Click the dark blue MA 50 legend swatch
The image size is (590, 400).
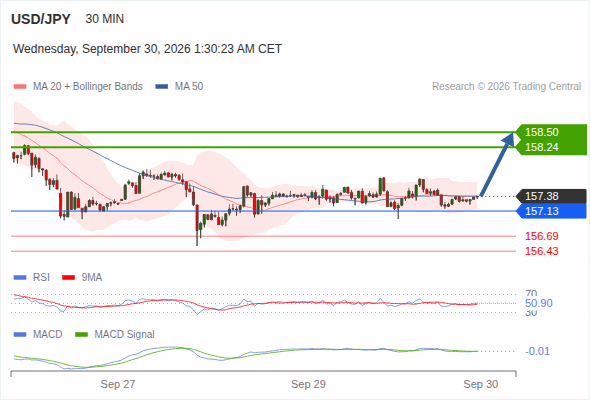pos(162,87)
